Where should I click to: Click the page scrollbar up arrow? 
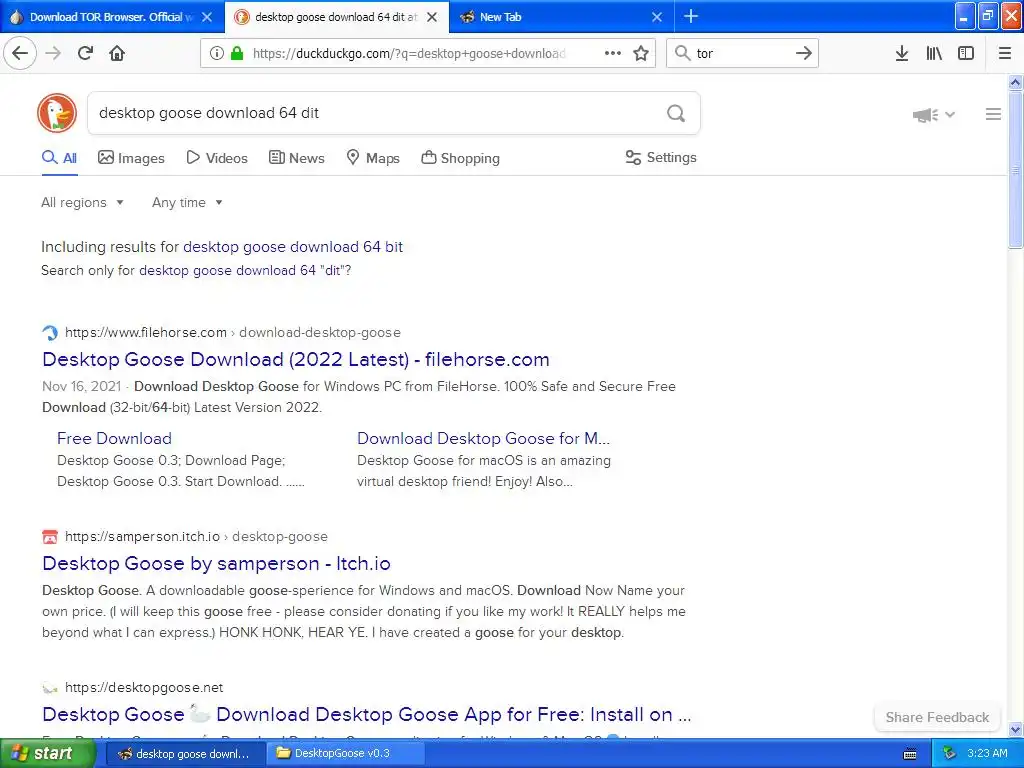[x=1016, y=83]
